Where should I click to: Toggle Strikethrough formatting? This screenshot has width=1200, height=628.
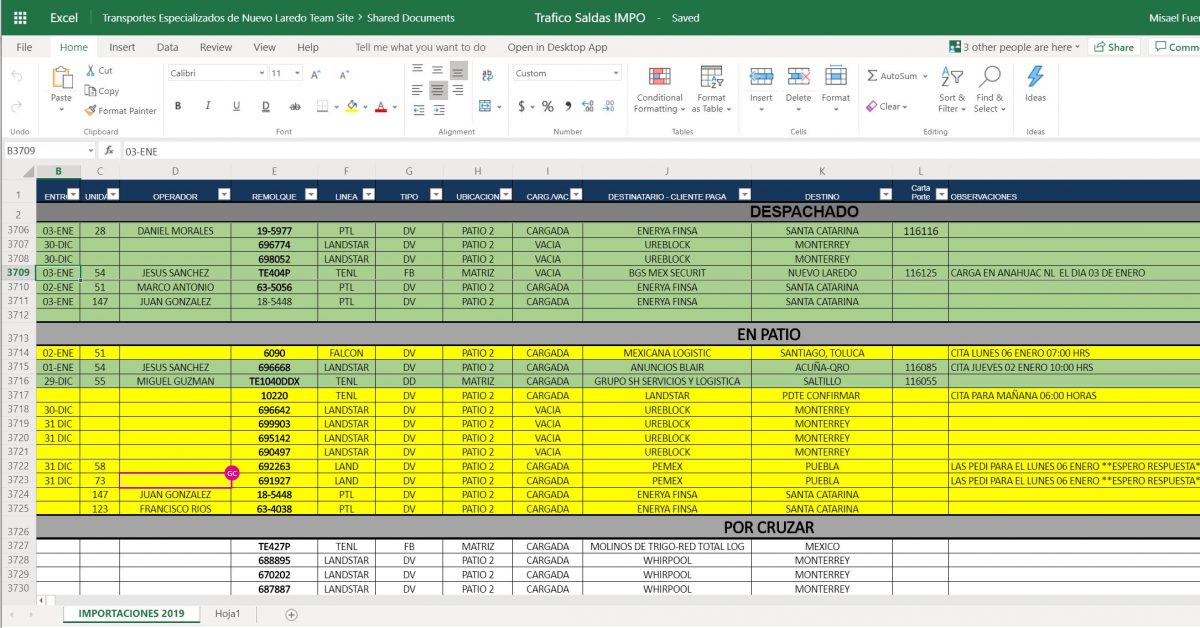[x=295, y=106]
